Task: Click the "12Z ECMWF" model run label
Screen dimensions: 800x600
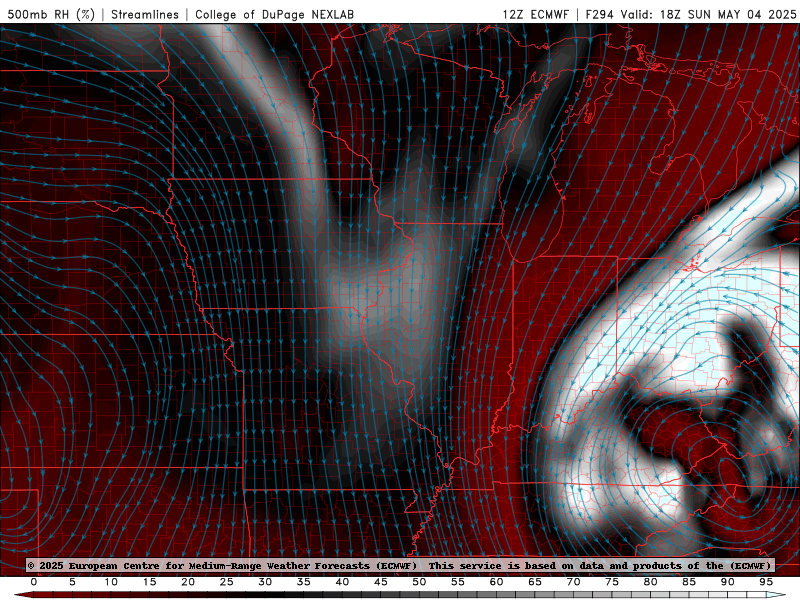Action: [x=535, y=15]
